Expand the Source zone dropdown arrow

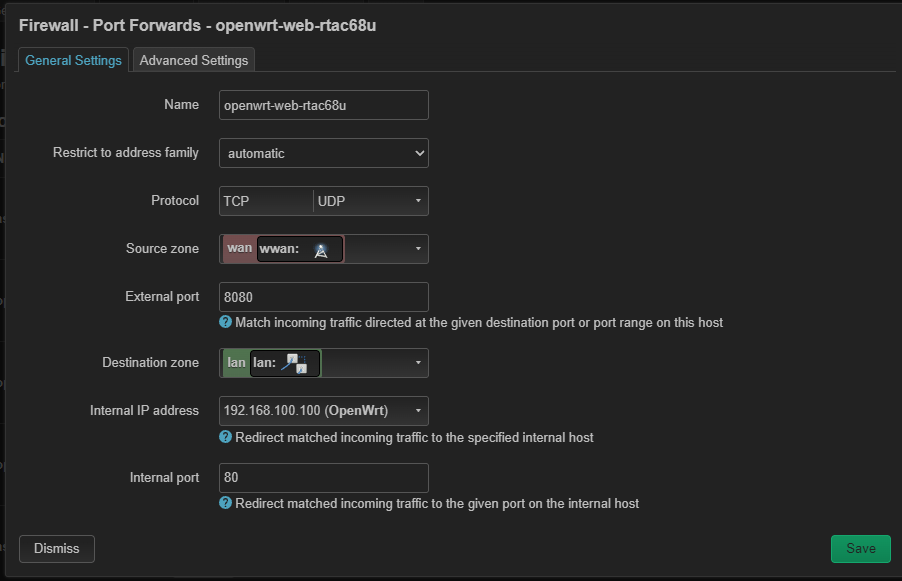418,249
